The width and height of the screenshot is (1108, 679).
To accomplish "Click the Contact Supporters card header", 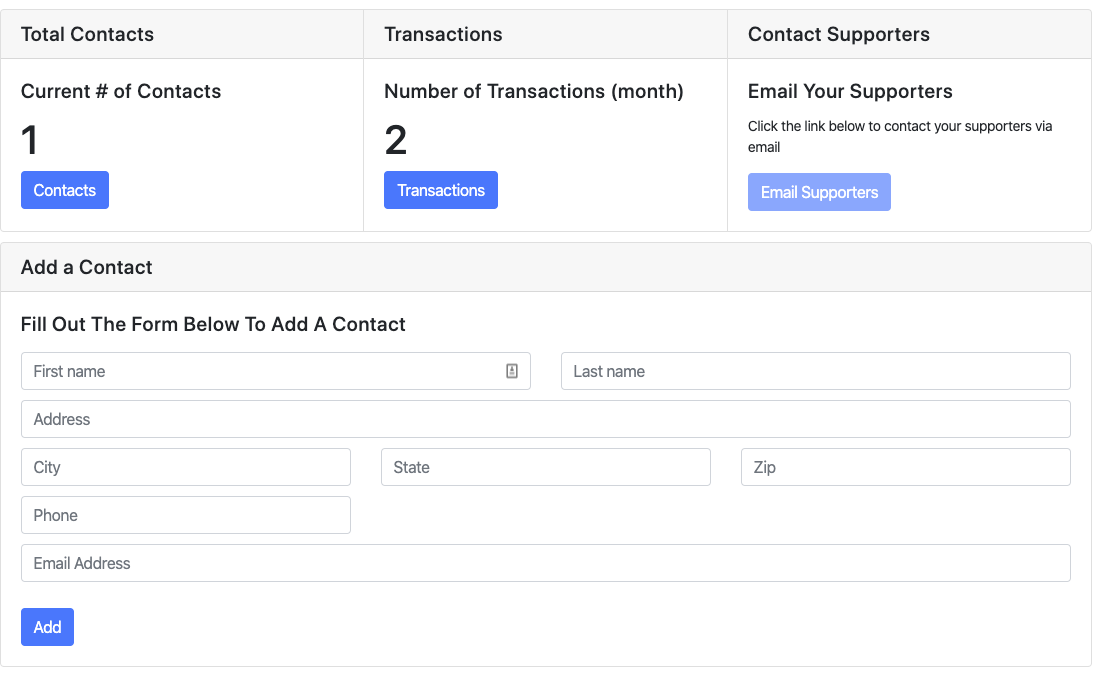I will [838, 34].
